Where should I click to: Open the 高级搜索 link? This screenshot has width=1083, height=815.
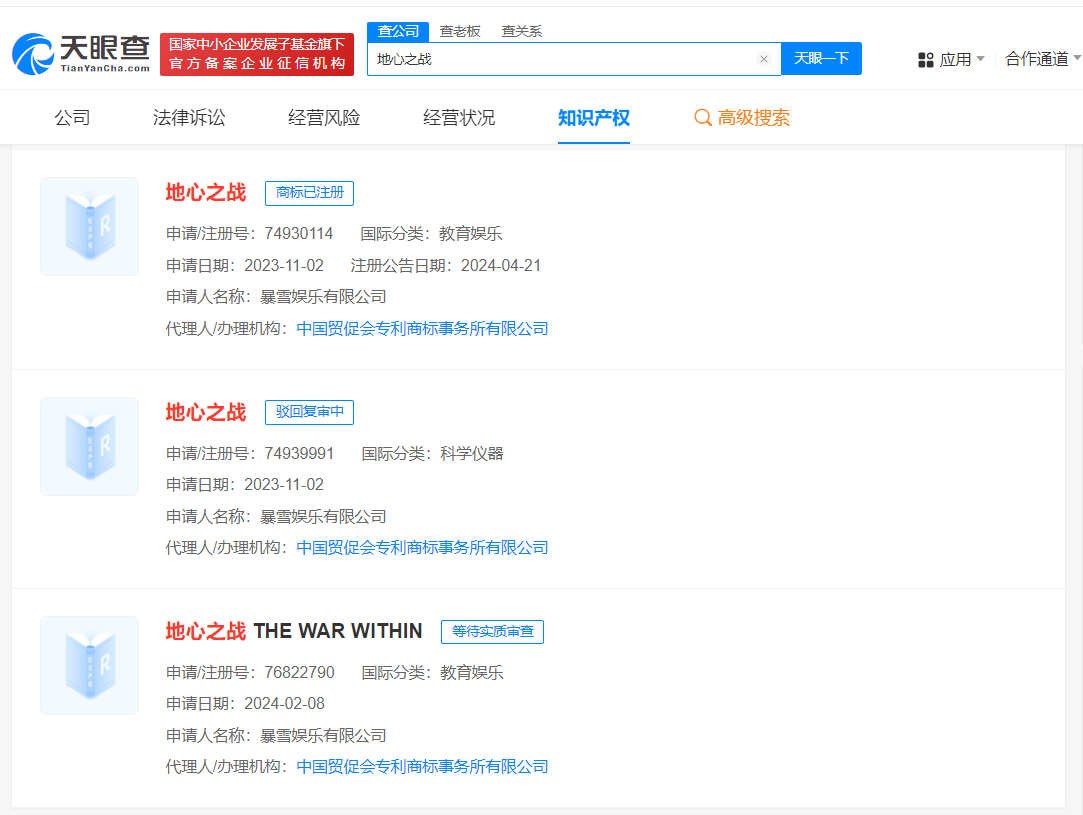(x=752, y=117)
